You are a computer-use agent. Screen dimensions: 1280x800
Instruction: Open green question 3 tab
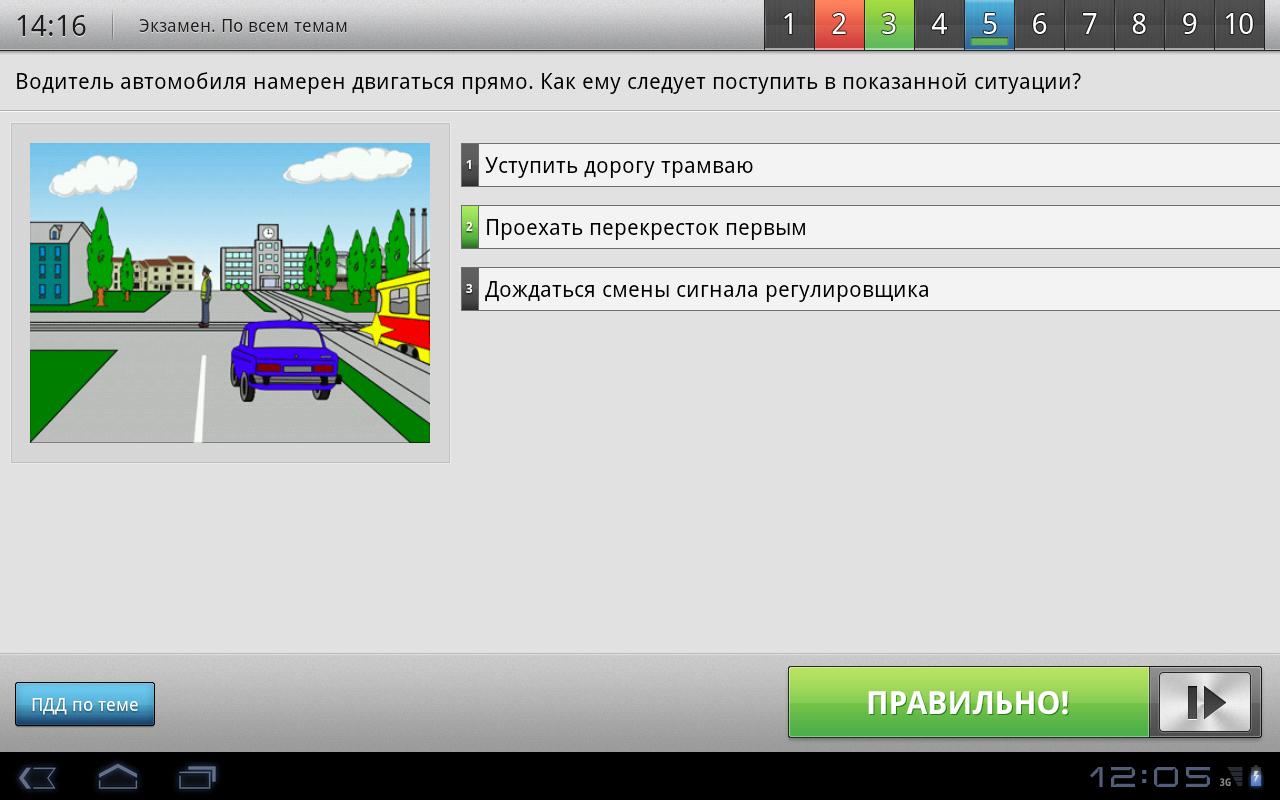(889, 25)
